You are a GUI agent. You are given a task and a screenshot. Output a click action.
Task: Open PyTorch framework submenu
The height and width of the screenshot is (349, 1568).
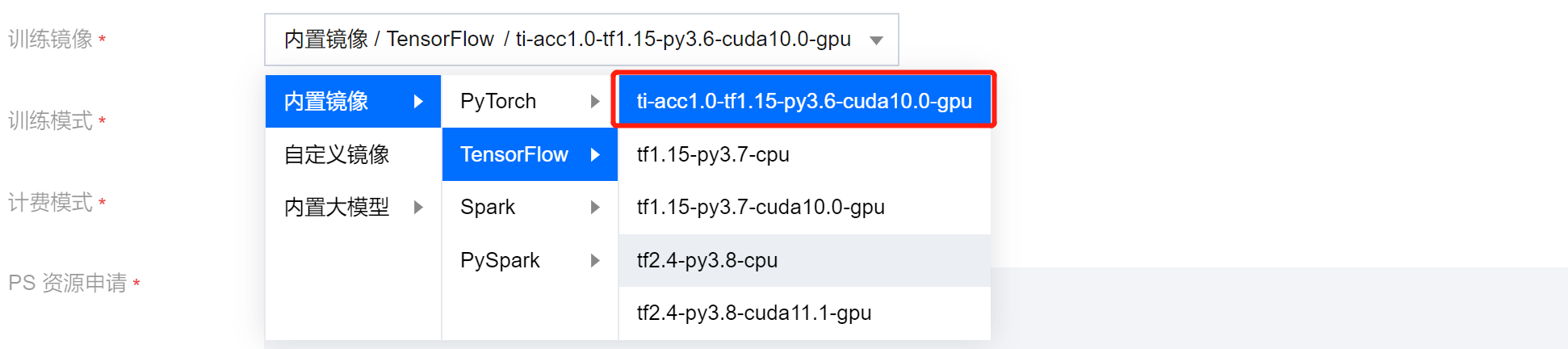pyautogui.click(x=498, y=102)
